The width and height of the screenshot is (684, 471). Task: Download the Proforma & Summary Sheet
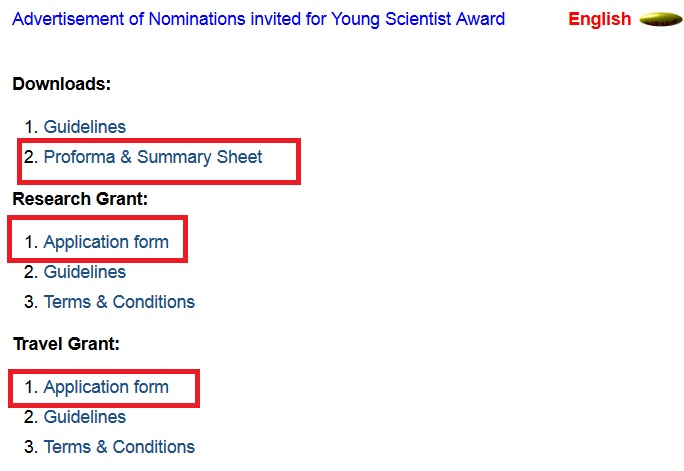(x=153, y=157)
